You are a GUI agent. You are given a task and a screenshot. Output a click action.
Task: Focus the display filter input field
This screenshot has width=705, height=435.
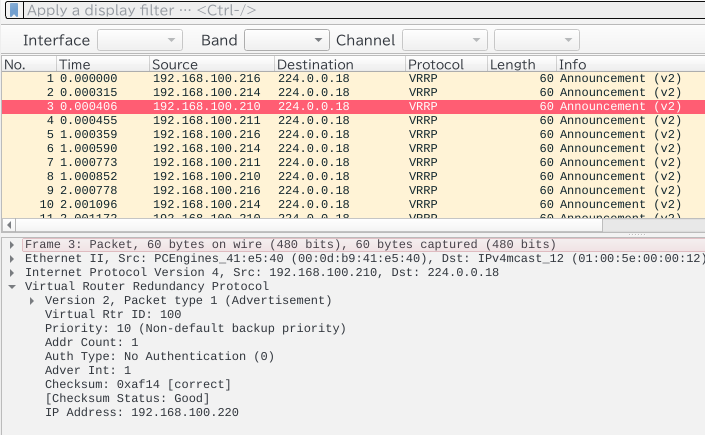[x=364, y=10]
